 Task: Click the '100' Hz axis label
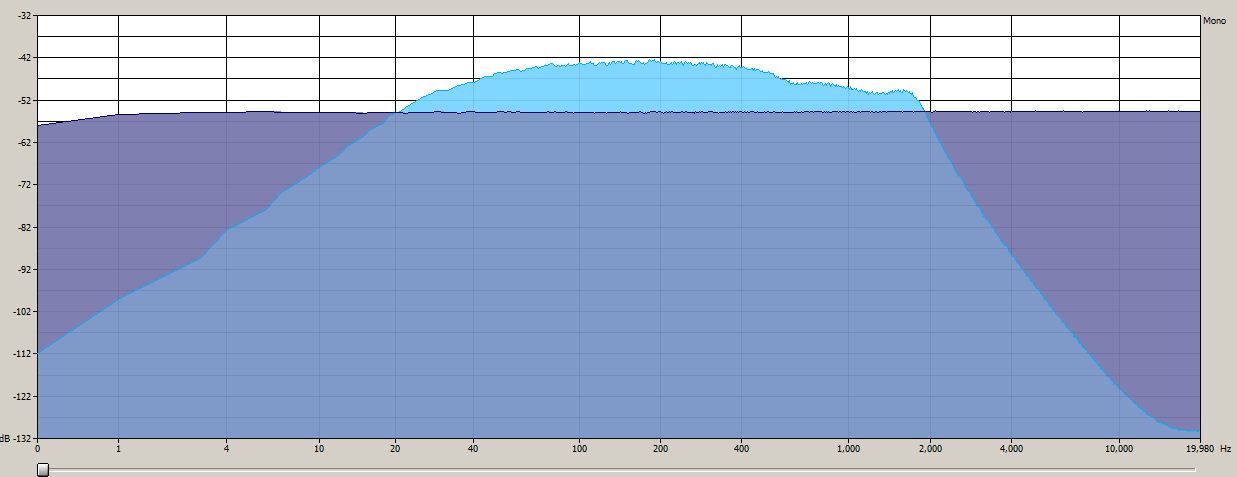pos(579,449)
